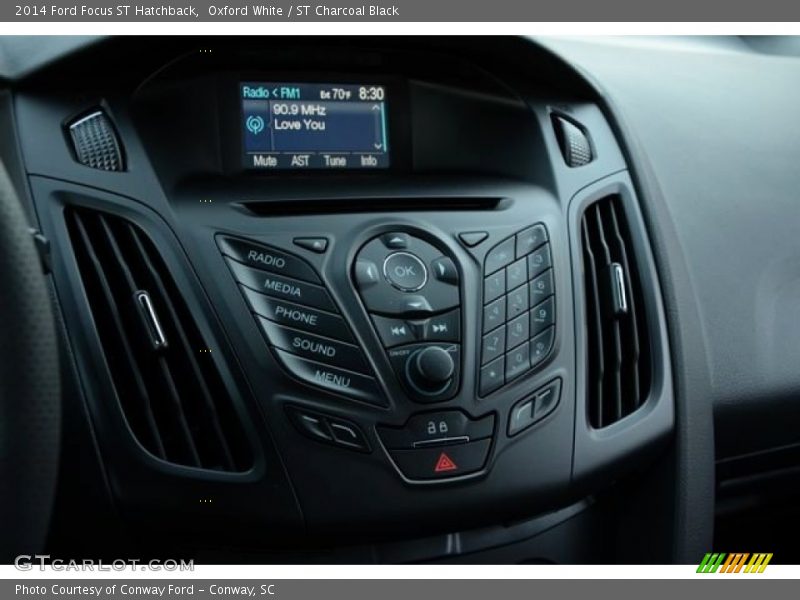
Task: Click the left air vent adjuster tab
Action: (151, 320)
